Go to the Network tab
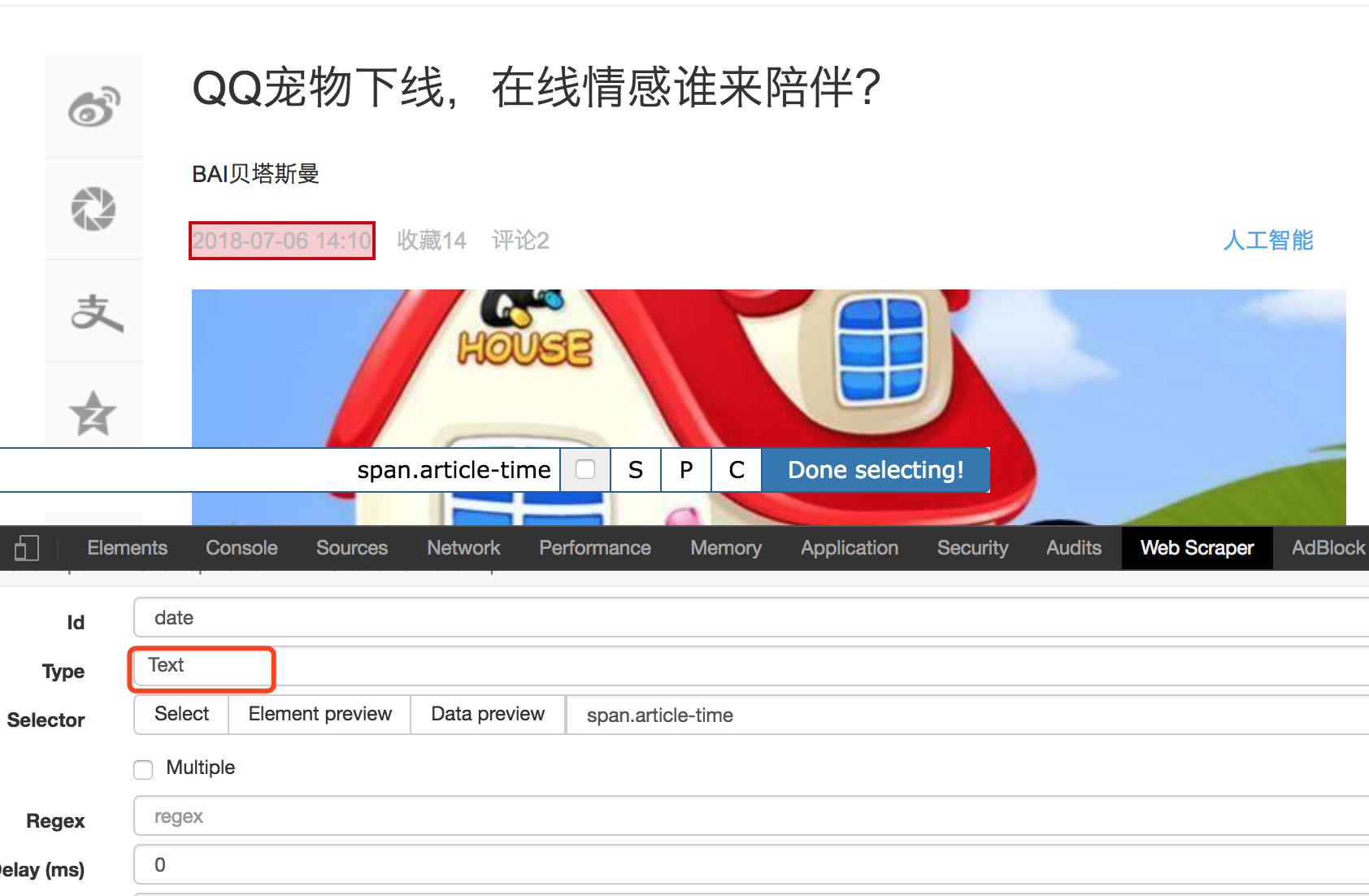 tap(463, 548)
